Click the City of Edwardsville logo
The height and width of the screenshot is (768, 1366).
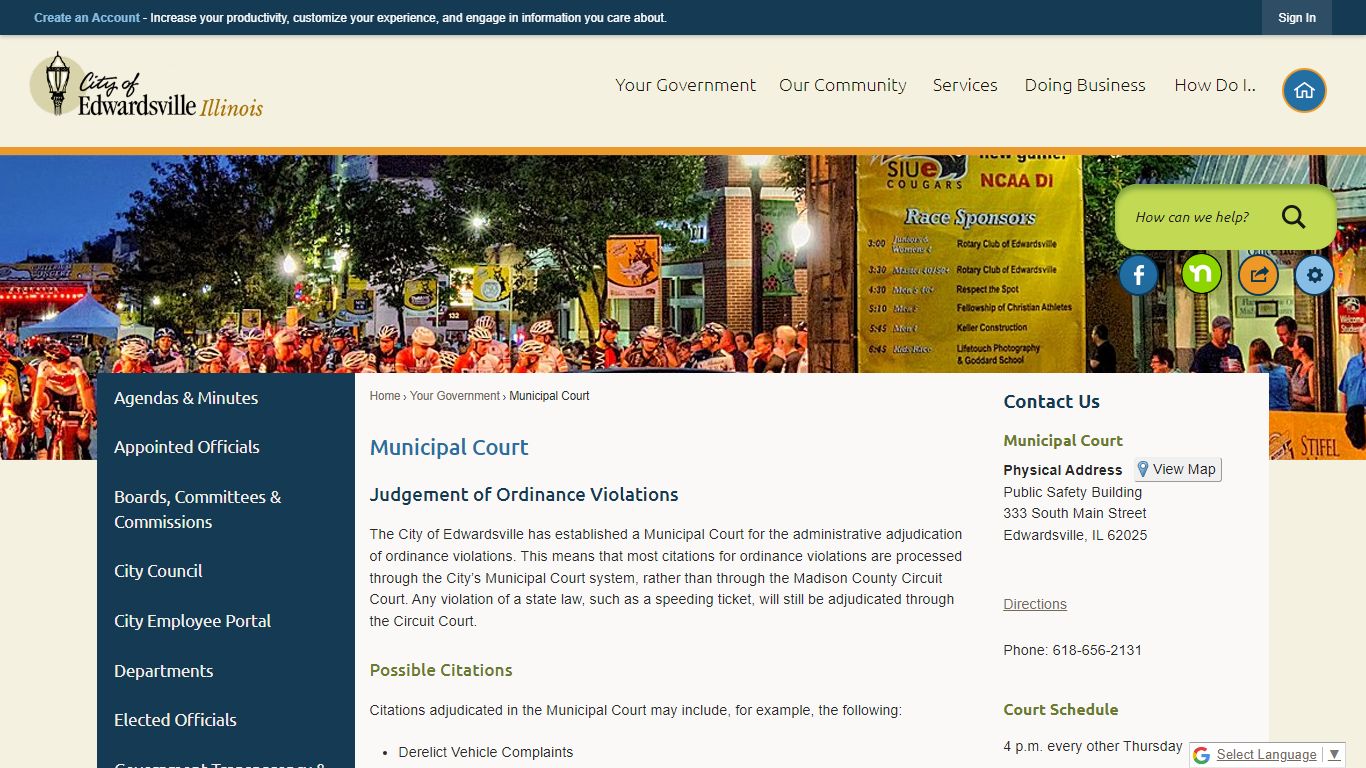coord(146,85)
